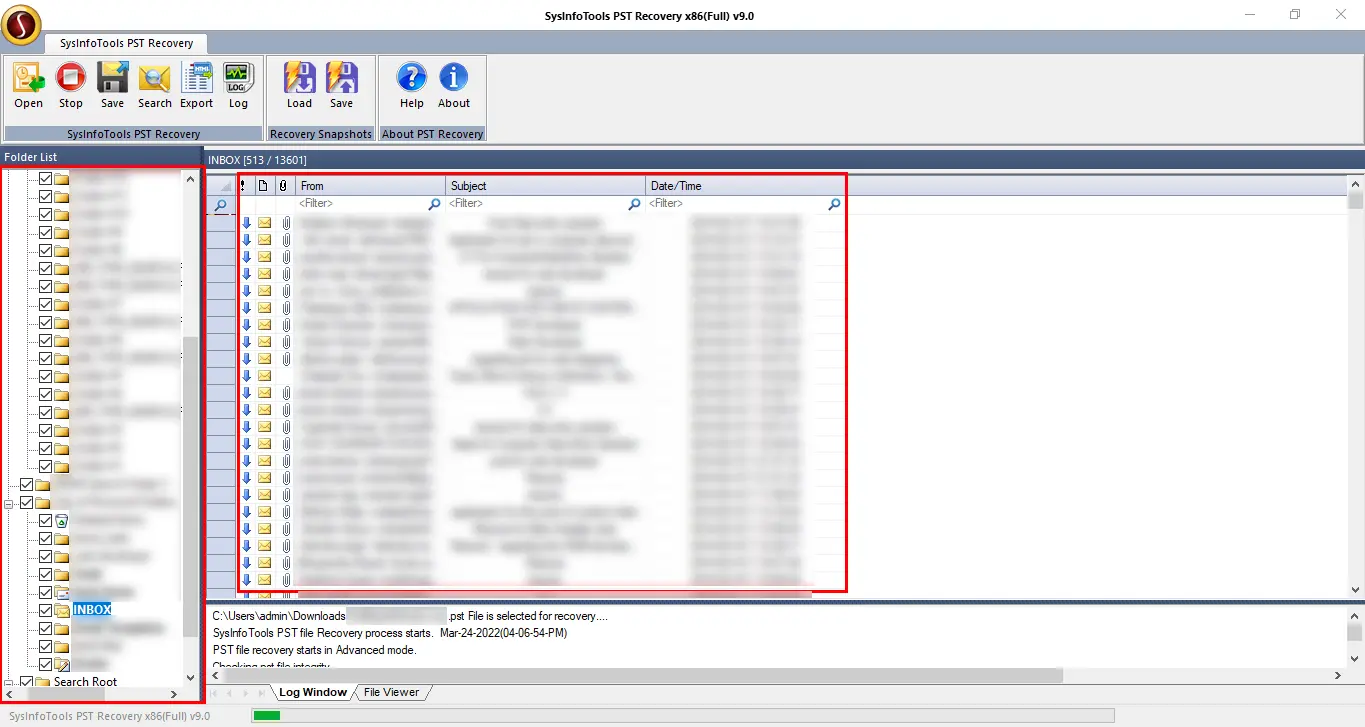Save a snapshot in Recovery Snapshots group
Screen dimensions: 1365x727
(342, 78)
